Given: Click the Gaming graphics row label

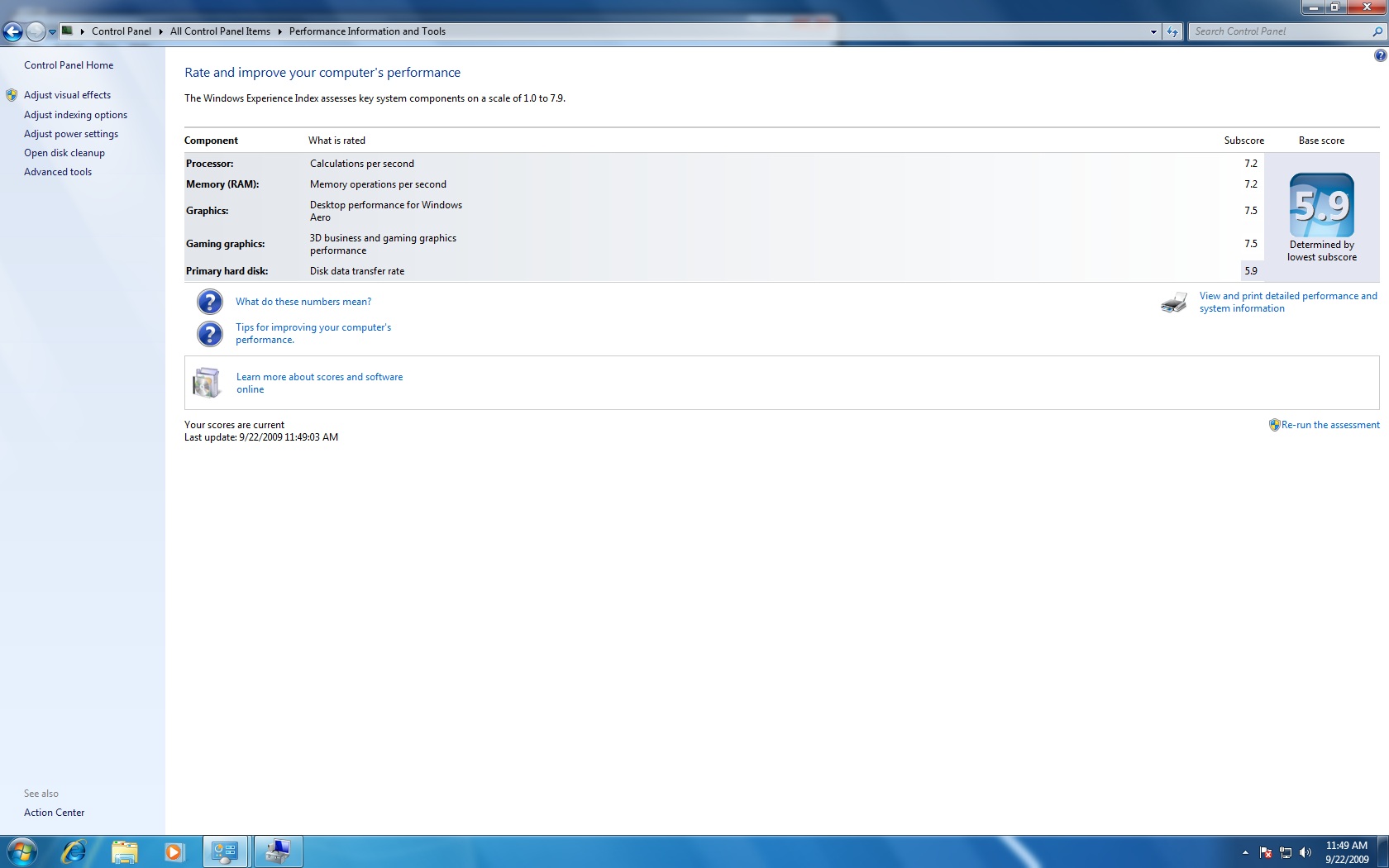Looking at the screenshot, I should pos(225,244).
